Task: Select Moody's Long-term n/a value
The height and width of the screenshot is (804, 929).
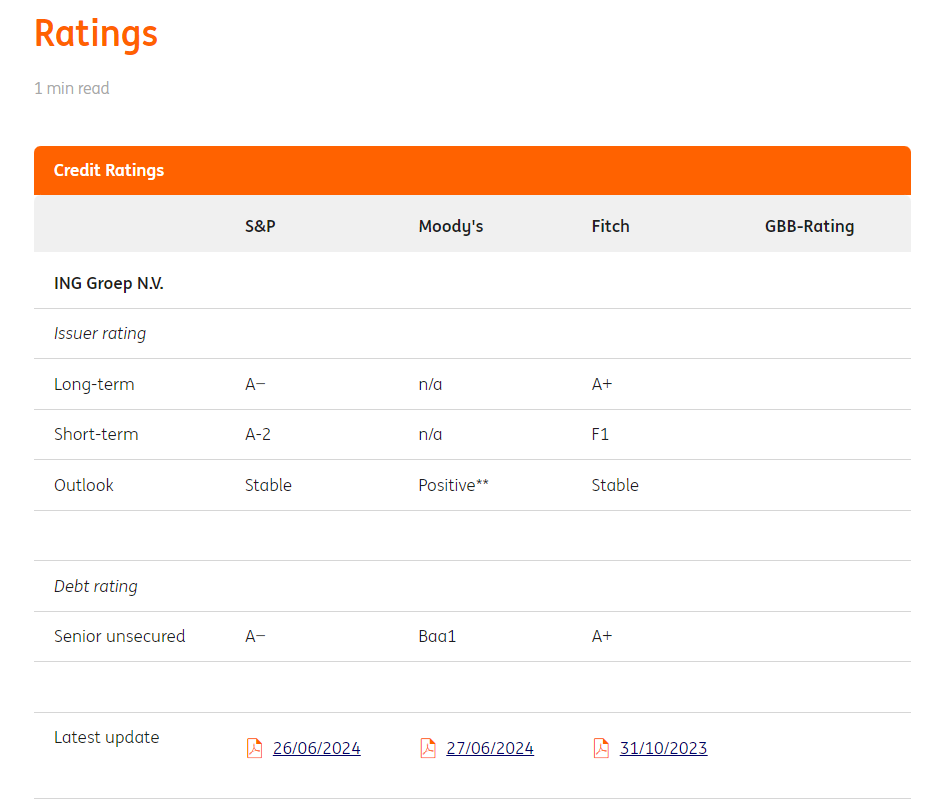Action: click(430, 385)
